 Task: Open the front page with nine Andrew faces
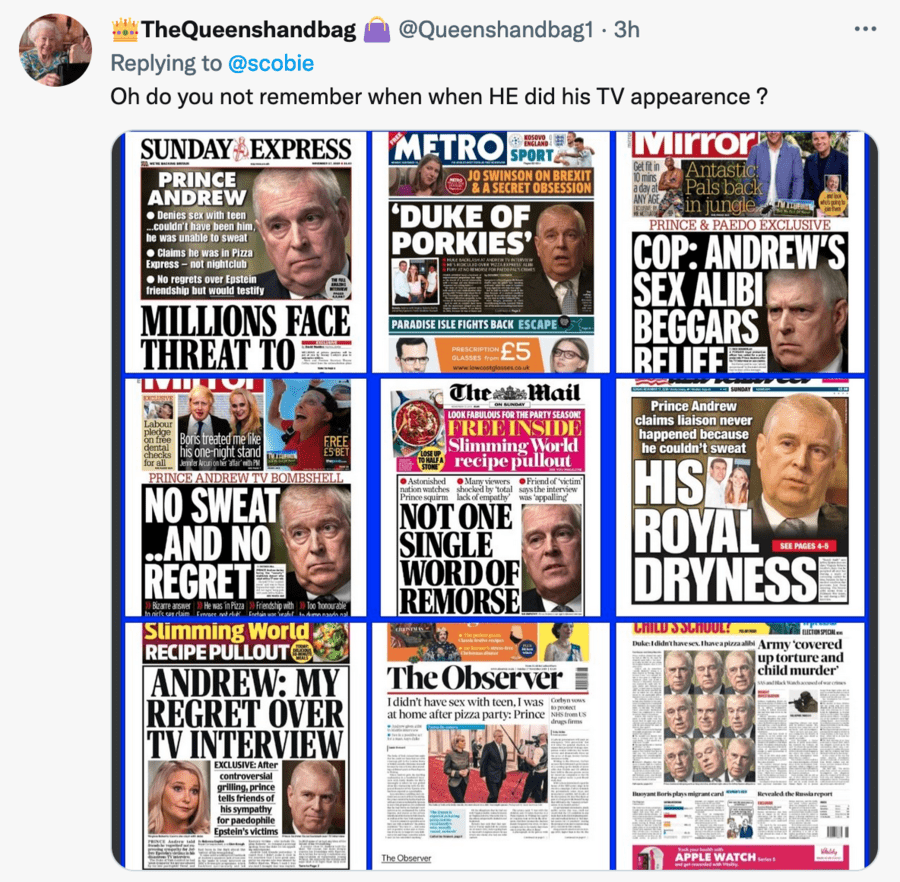coord(740,746)
